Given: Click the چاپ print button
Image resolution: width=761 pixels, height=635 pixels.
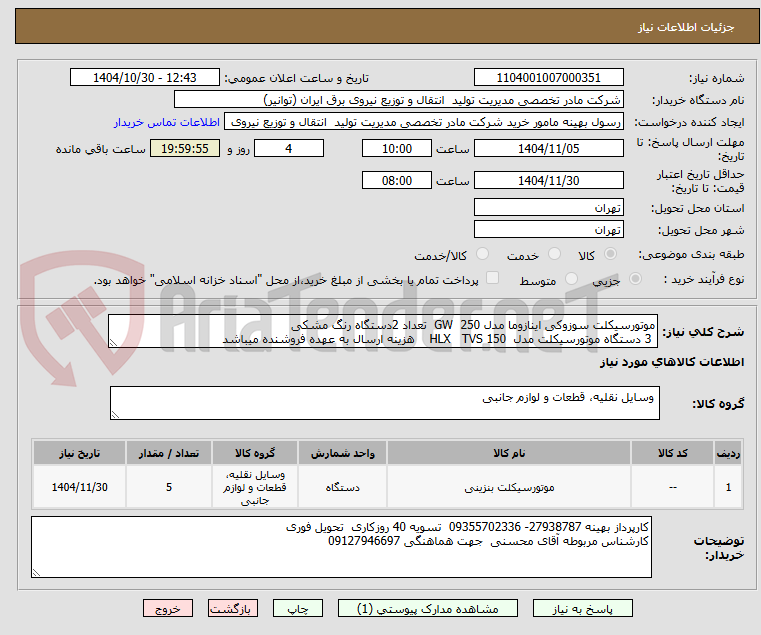Looking at the screenshot, I should pos(298,608).
